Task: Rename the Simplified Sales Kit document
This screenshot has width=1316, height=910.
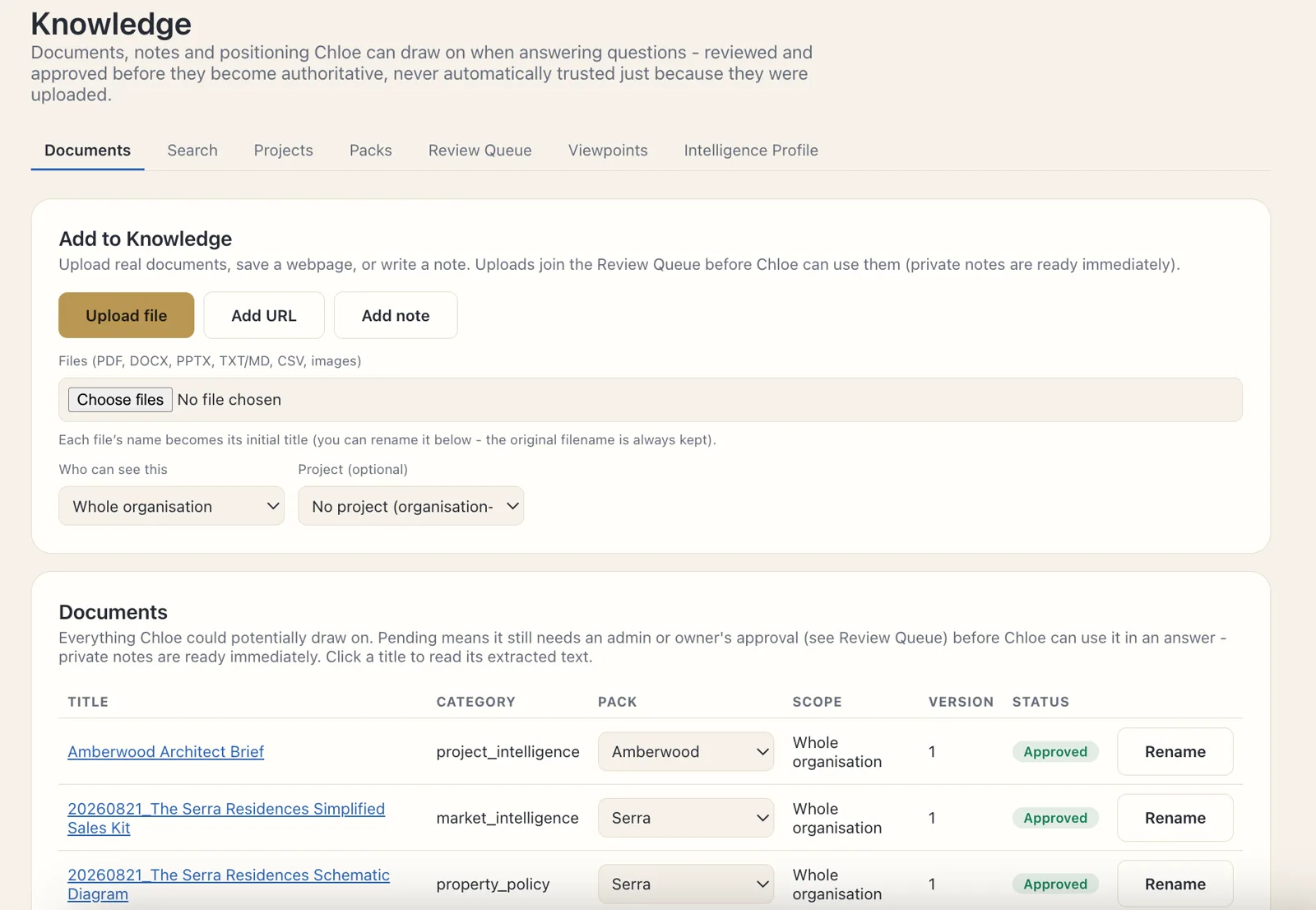Action: (1175, 818)
